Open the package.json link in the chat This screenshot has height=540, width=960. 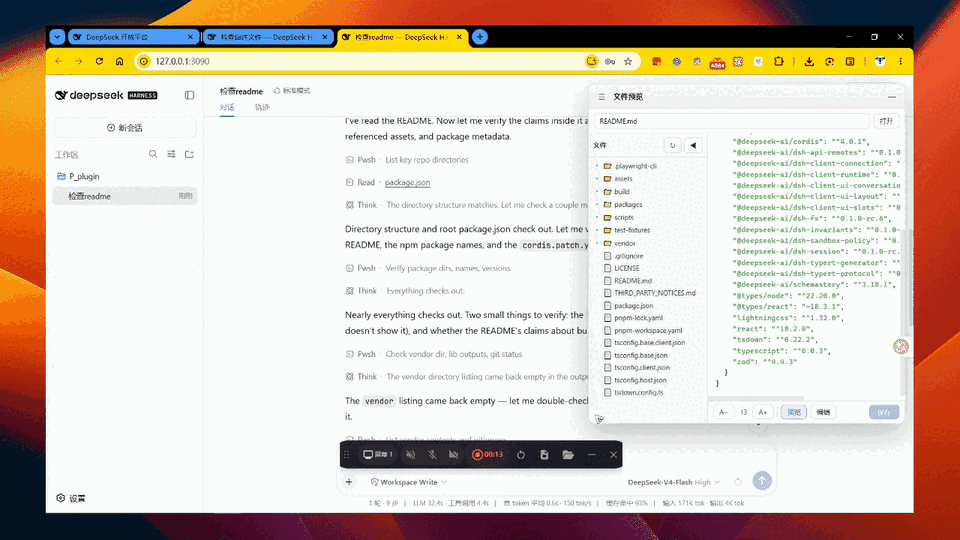pos(407,182)
